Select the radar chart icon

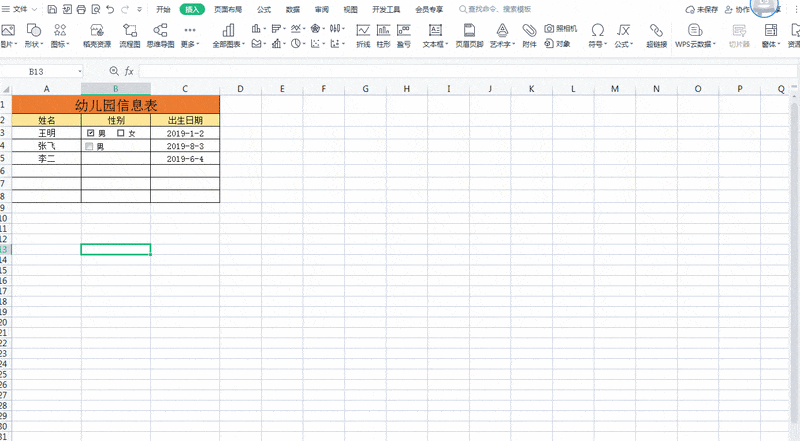(x=315, y=28)
